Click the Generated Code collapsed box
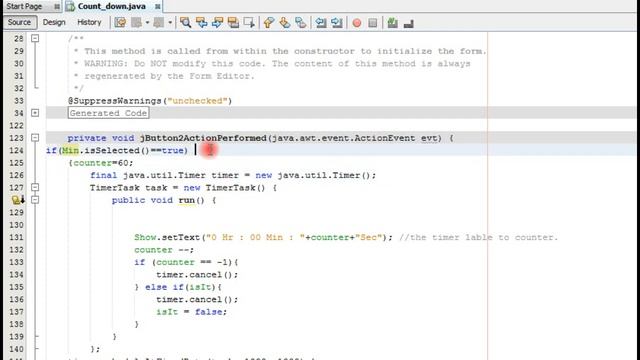The height and width of the screenshot is (360, 640). tap(108, 113)
